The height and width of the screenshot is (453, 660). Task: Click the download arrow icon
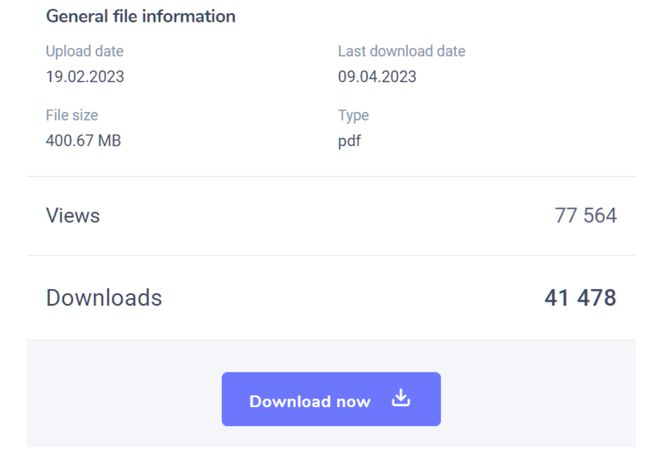pos(401,398)
